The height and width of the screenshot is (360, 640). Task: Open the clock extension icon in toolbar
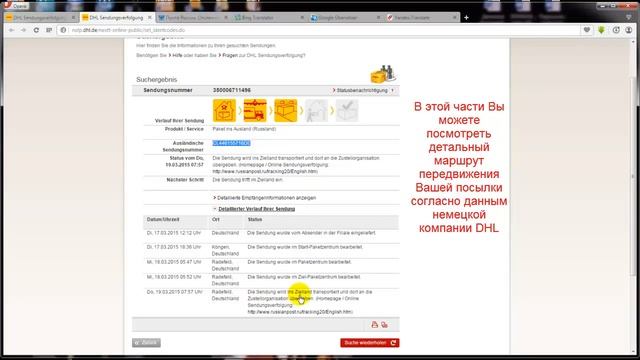pyautogui.click(x=616, y=30)
